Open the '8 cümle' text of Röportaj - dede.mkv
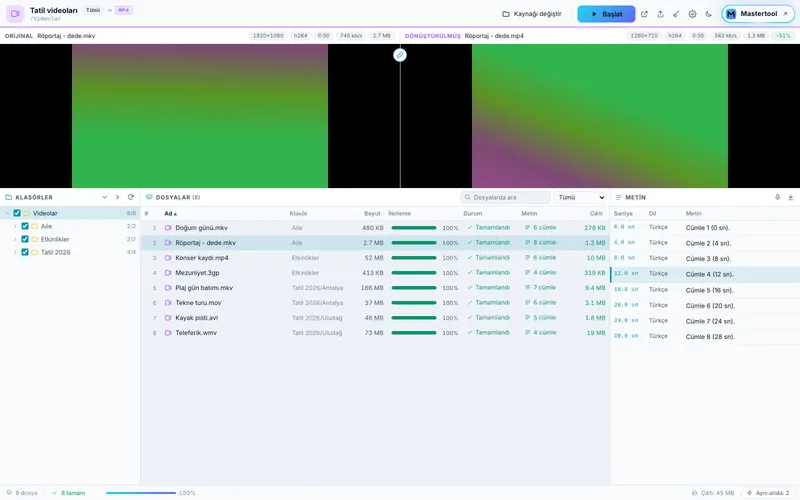This screenshot has height=500, width=800. 541,242
